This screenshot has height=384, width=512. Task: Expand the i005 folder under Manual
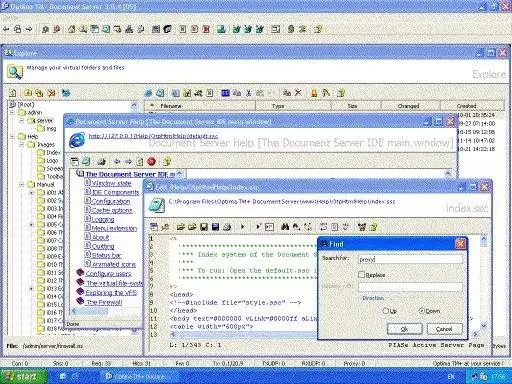tap(32, 224)
